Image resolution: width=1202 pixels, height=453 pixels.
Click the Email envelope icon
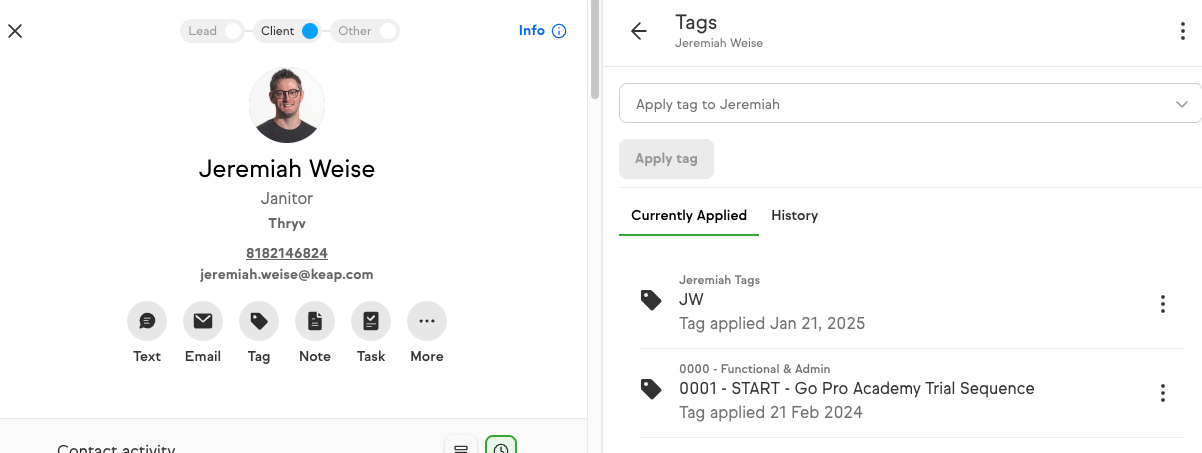[203, 321]
